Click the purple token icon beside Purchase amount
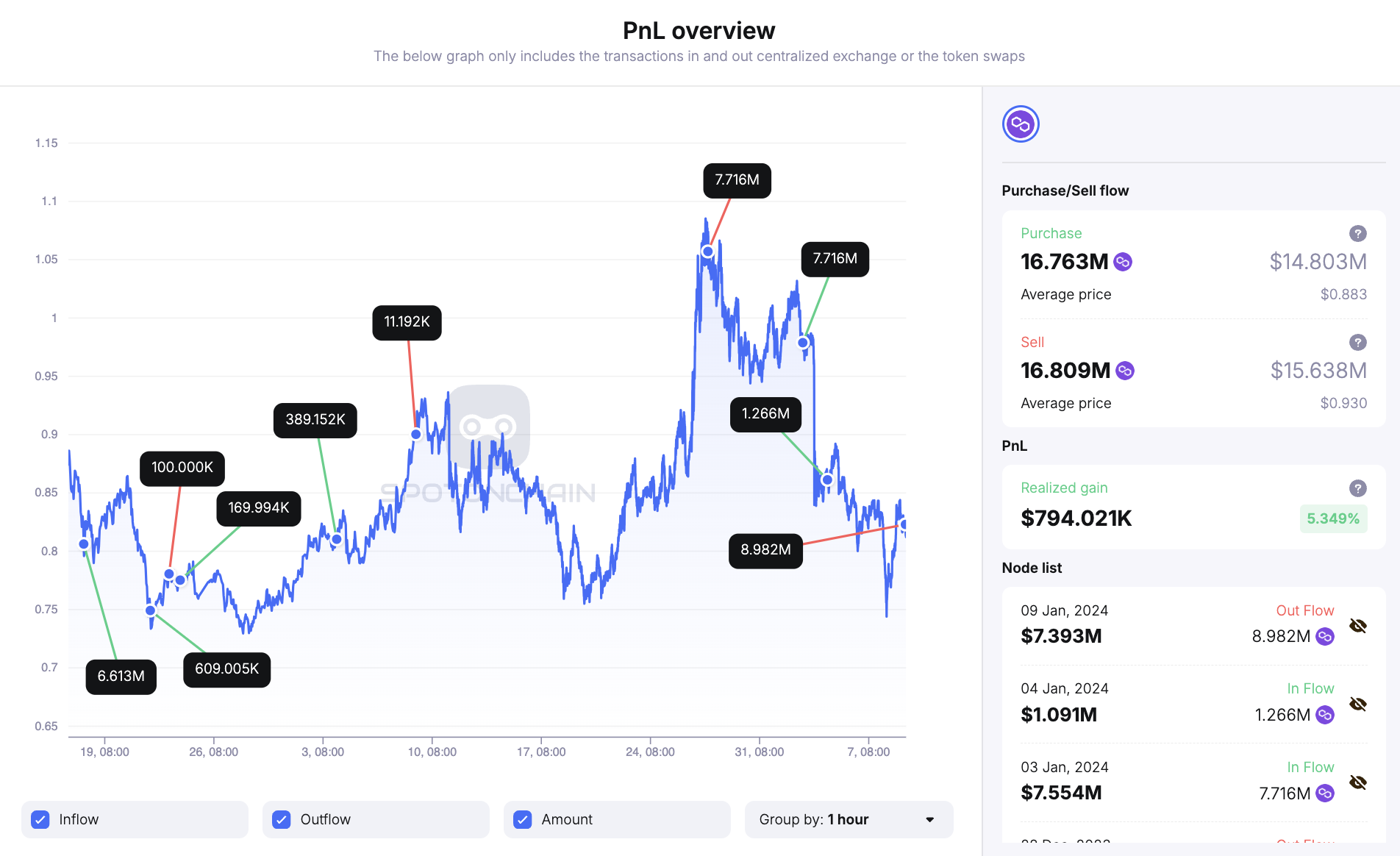1400x856 pixels. [1123, 262]
